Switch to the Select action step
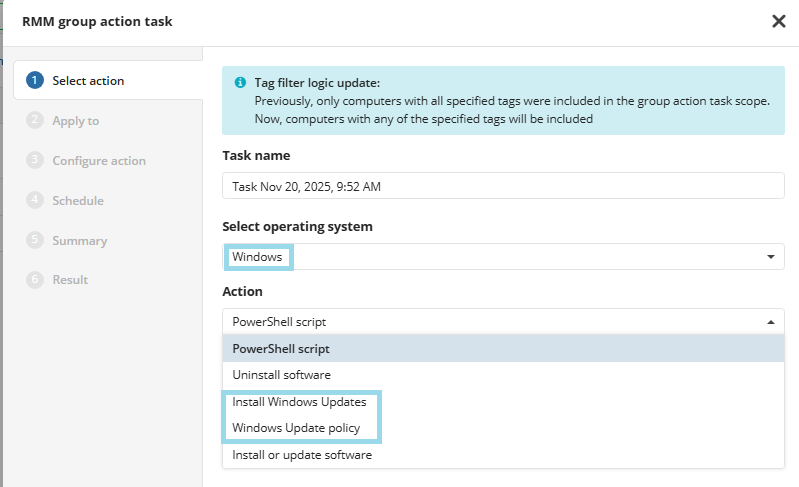Image resolution: width=799 pixels, height=487 pixels. pos(88,81)
